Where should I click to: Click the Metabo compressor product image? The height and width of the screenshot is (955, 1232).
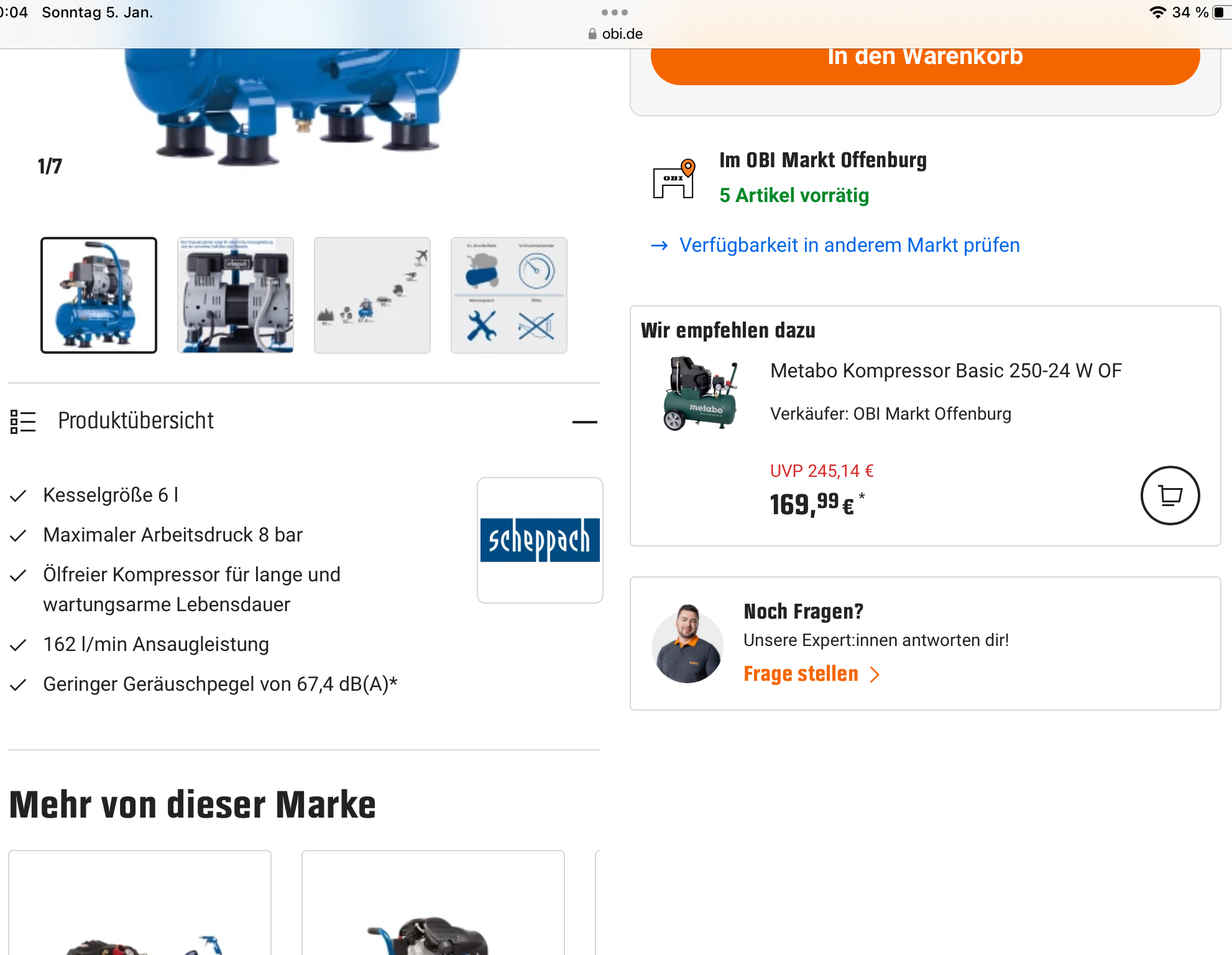pos(701,394)
